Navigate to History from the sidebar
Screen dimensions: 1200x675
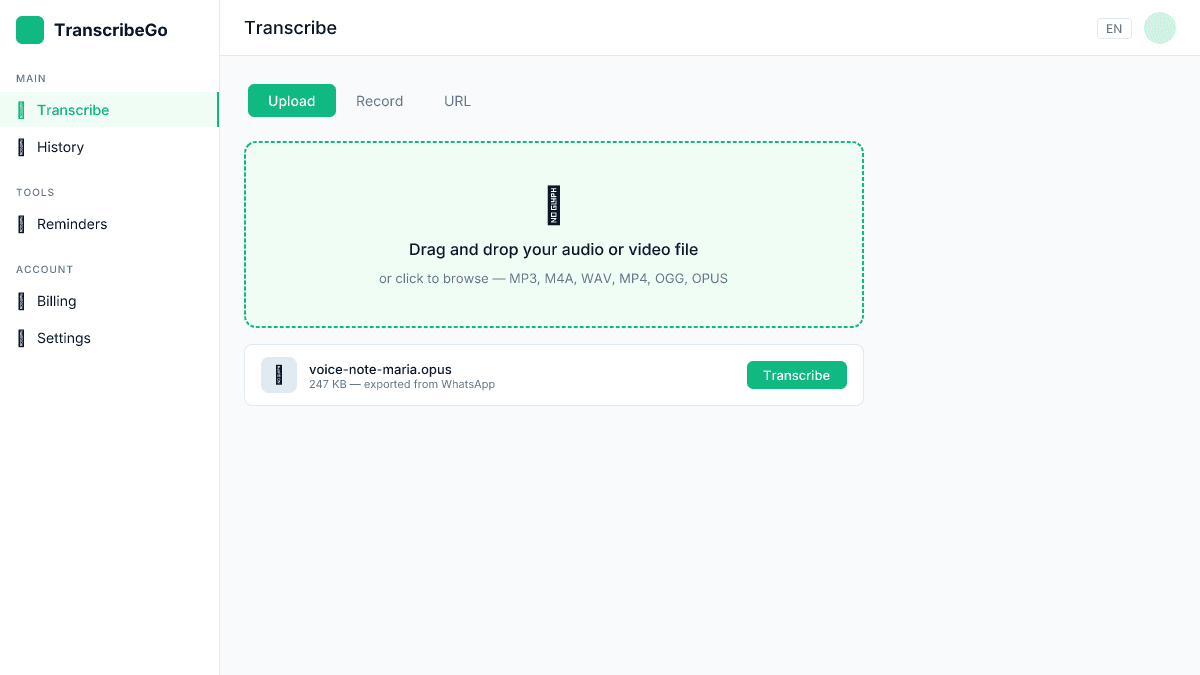(61, 147)
